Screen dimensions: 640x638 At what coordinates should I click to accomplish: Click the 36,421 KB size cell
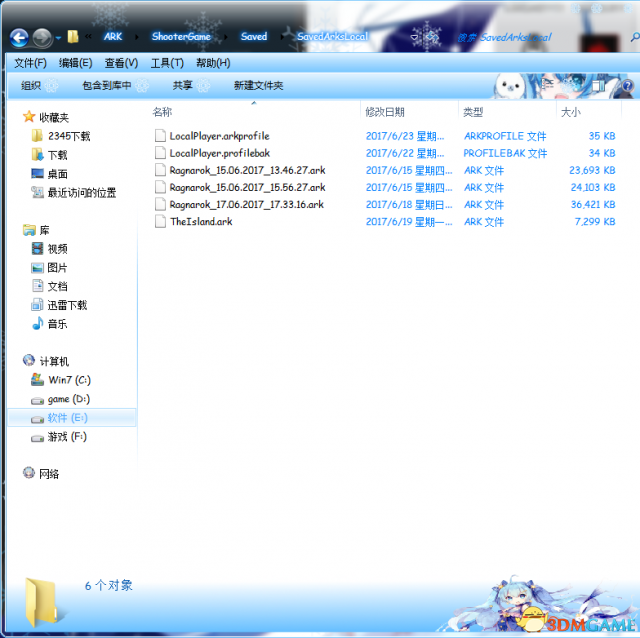tap(593, 205)
